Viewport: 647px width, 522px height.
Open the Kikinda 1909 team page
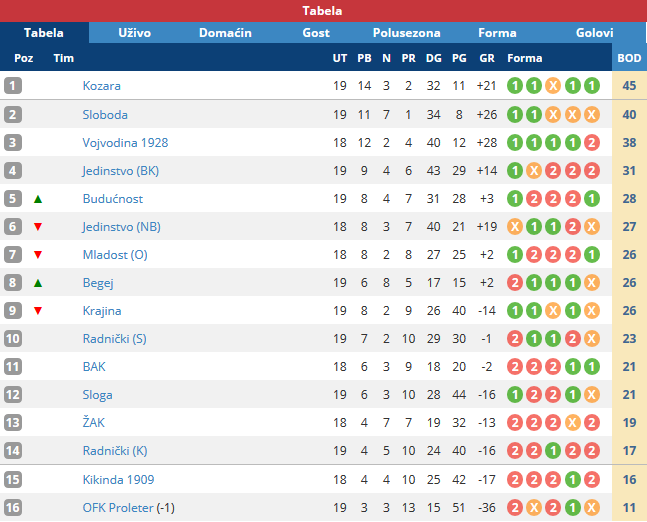118,479
